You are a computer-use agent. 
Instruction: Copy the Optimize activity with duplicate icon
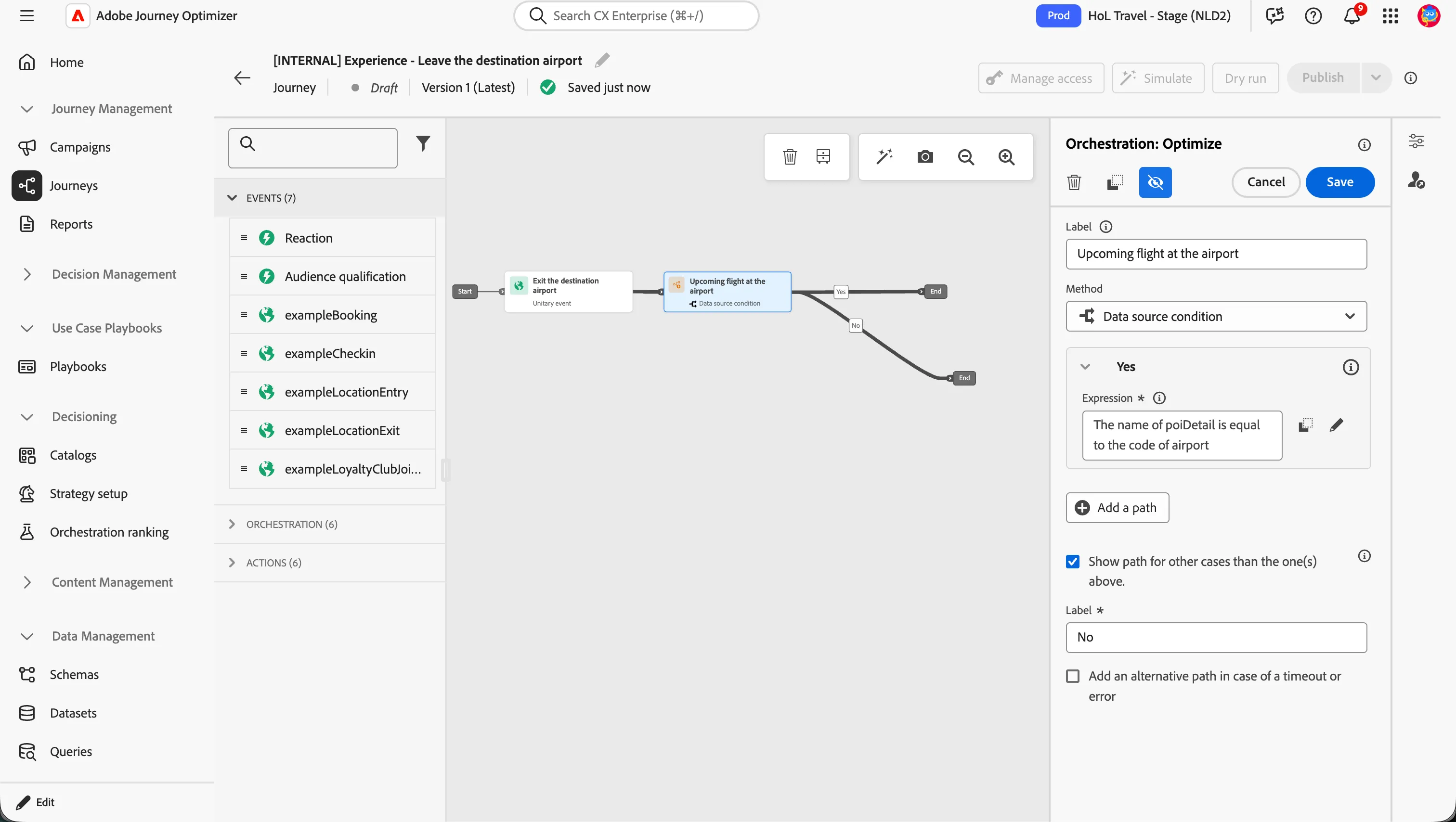tap(1115, 182)
